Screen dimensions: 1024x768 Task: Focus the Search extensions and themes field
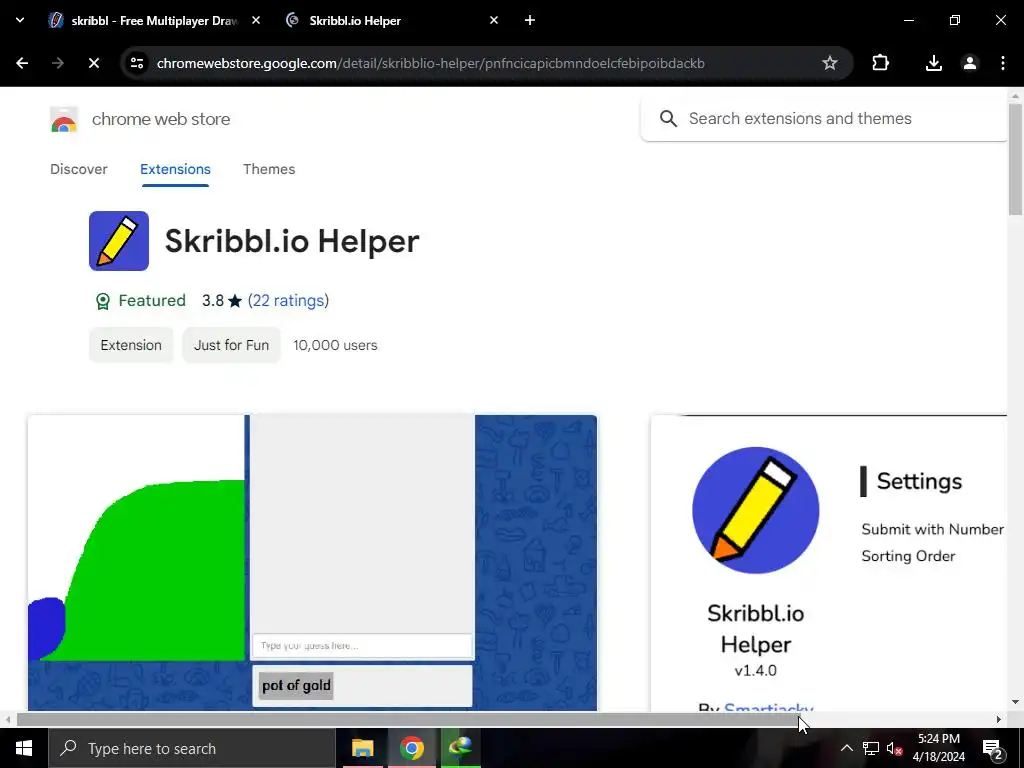pos(824,118)
